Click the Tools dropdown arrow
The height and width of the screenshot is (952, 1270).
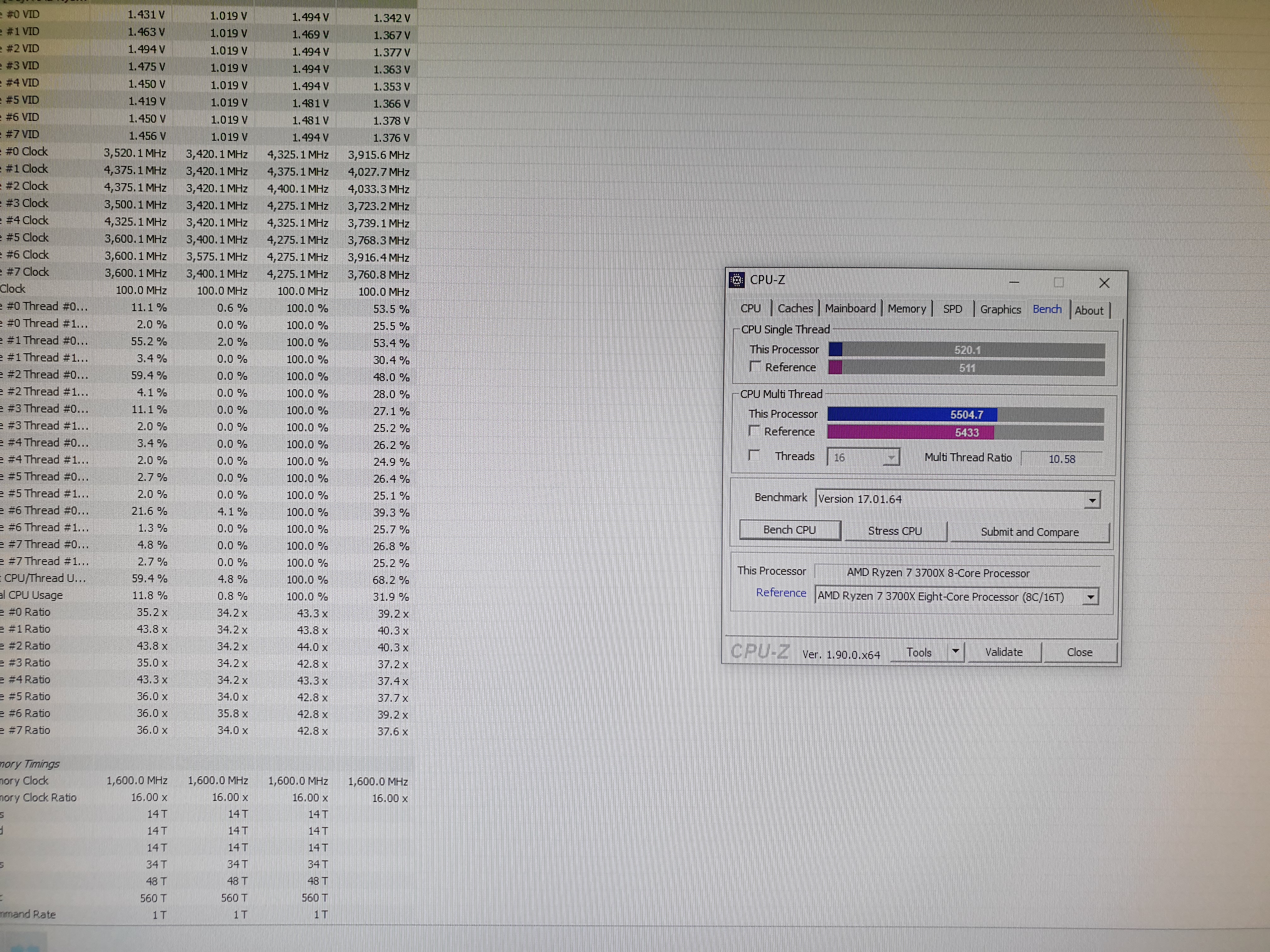click(955, 651)
